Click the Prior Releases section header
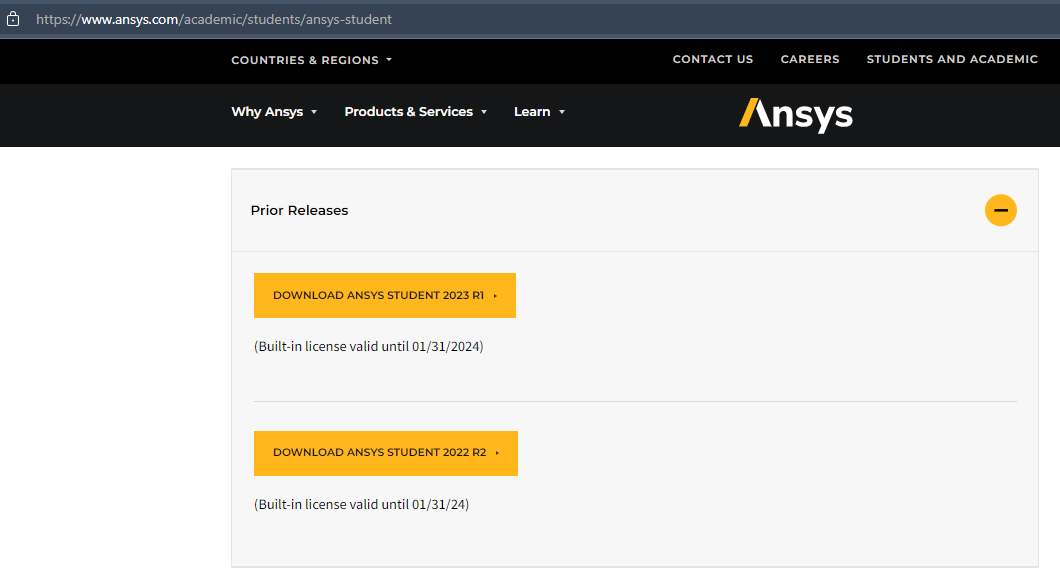 click(x=300, y=211)
